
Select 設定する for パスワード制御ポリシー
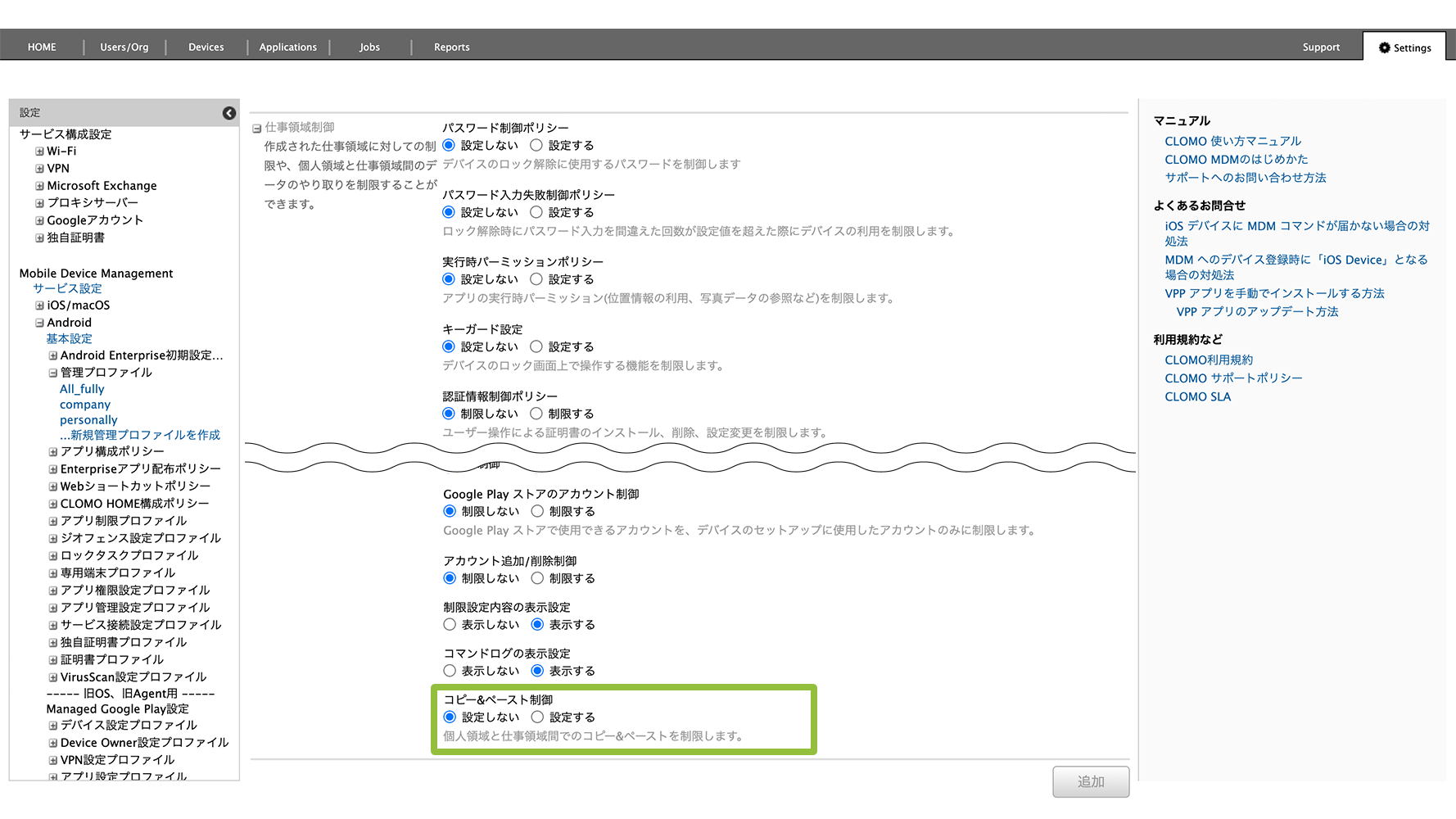(536, 145)
